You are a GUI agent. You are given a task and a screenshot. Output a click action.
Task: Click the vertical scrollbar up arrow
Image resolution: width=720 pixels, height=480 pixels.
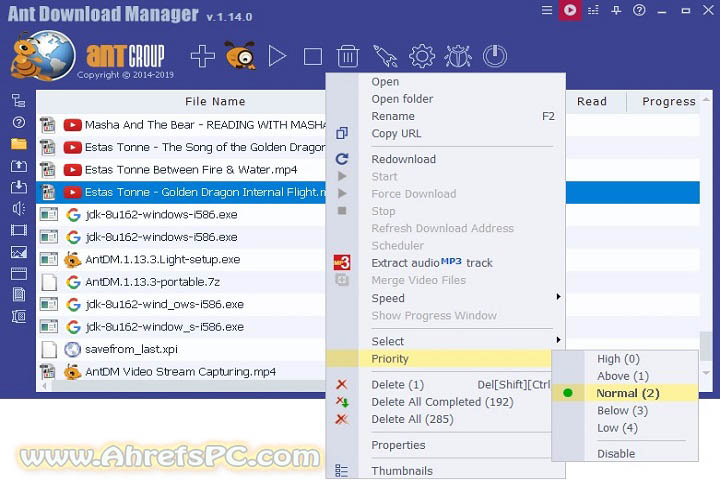(706, 99)
